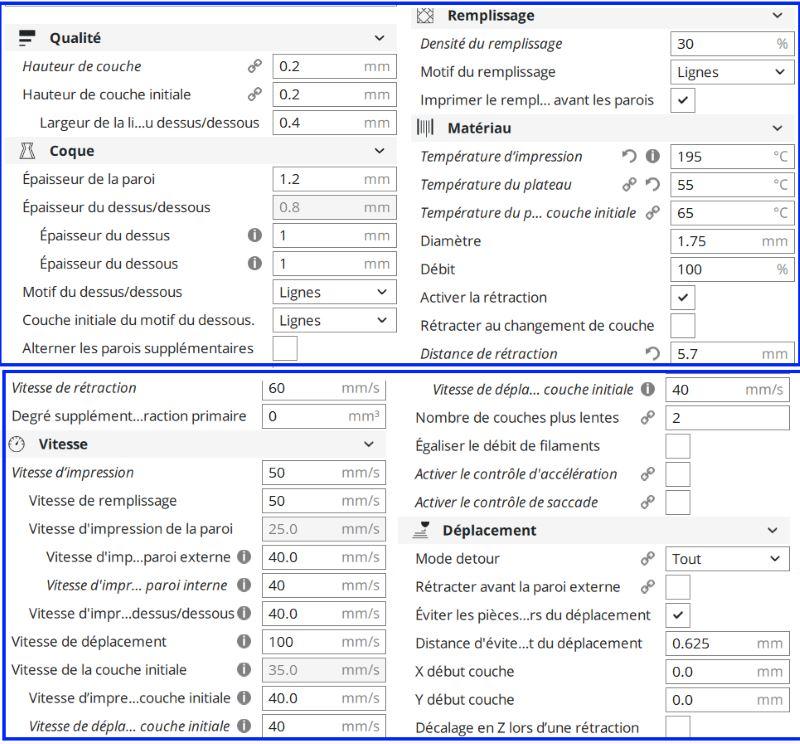Viewport: 800px width, 744px height.
Task: Disable Activer la rétraction checkbox
Action: tap(683, 297)
